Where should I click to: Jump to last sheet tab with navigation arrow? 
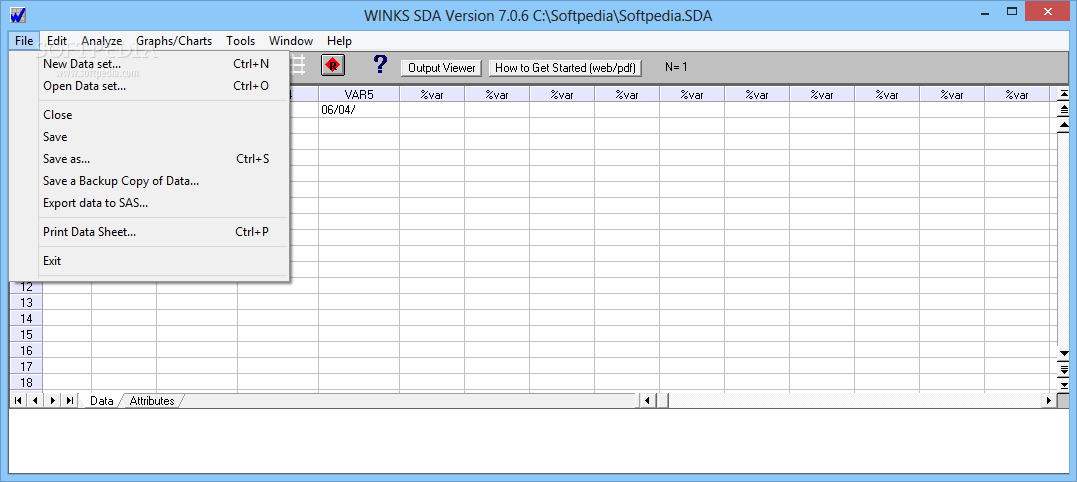pos(70,400)
